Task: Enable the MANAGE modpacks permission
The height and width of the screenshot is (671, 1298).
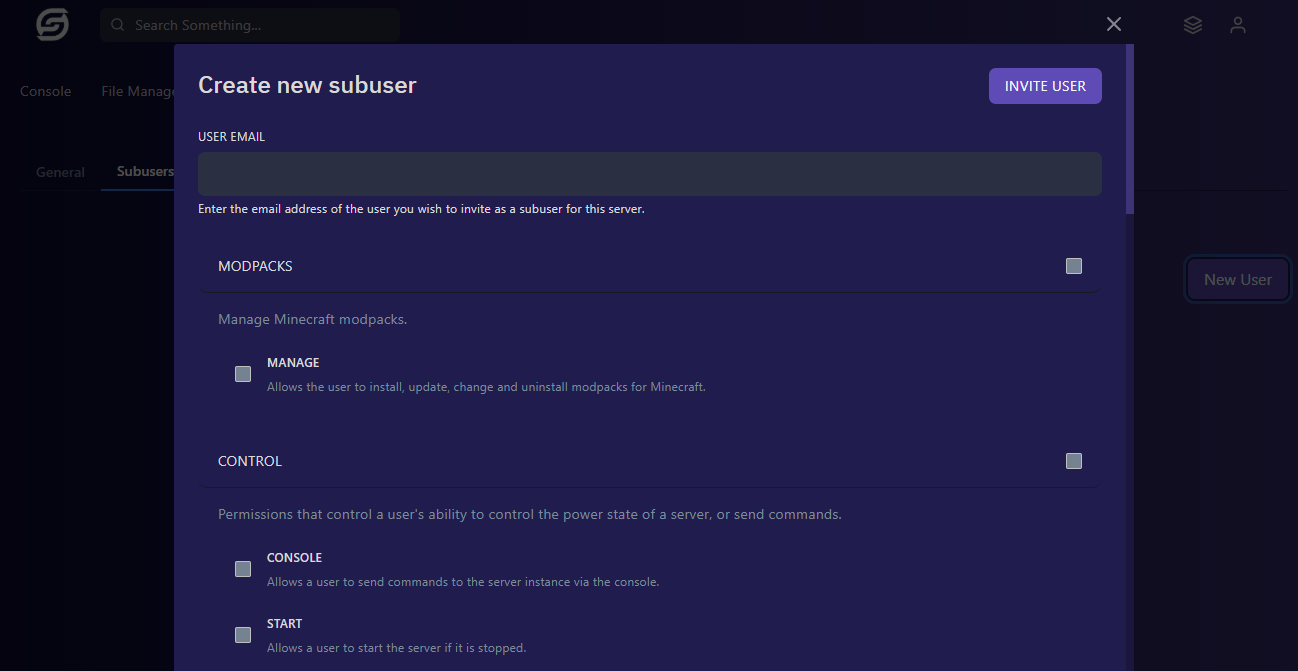Action: tap(242, 373)
